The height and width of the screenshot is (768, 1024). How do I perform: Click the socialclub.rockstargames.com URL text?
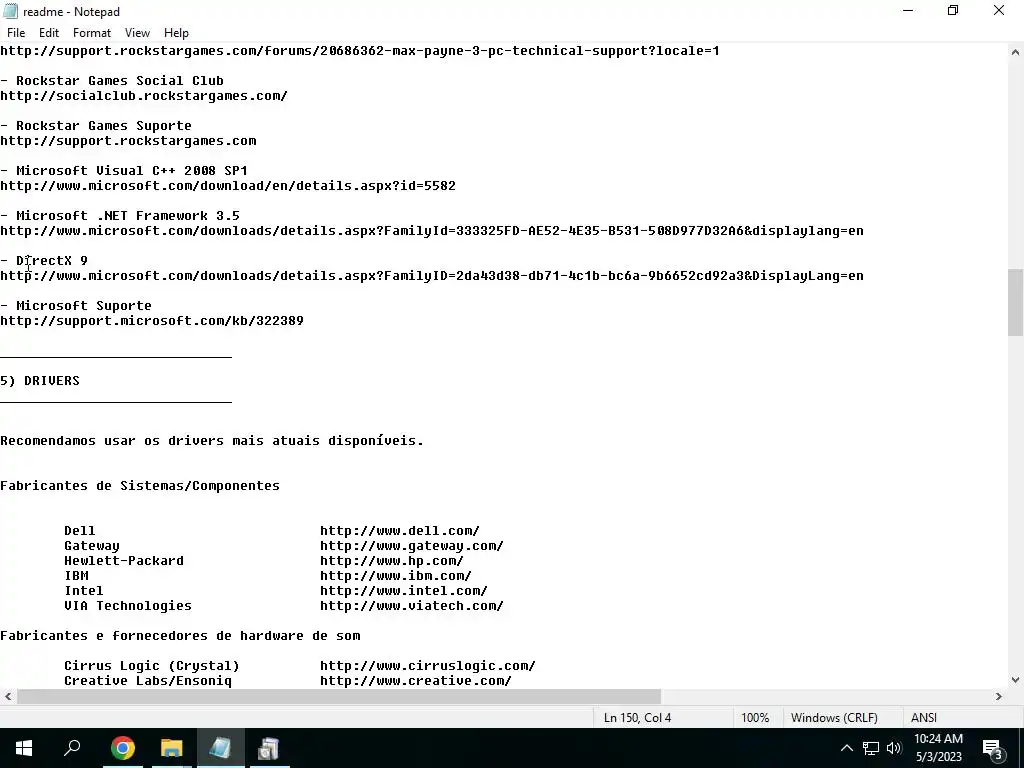144,96
